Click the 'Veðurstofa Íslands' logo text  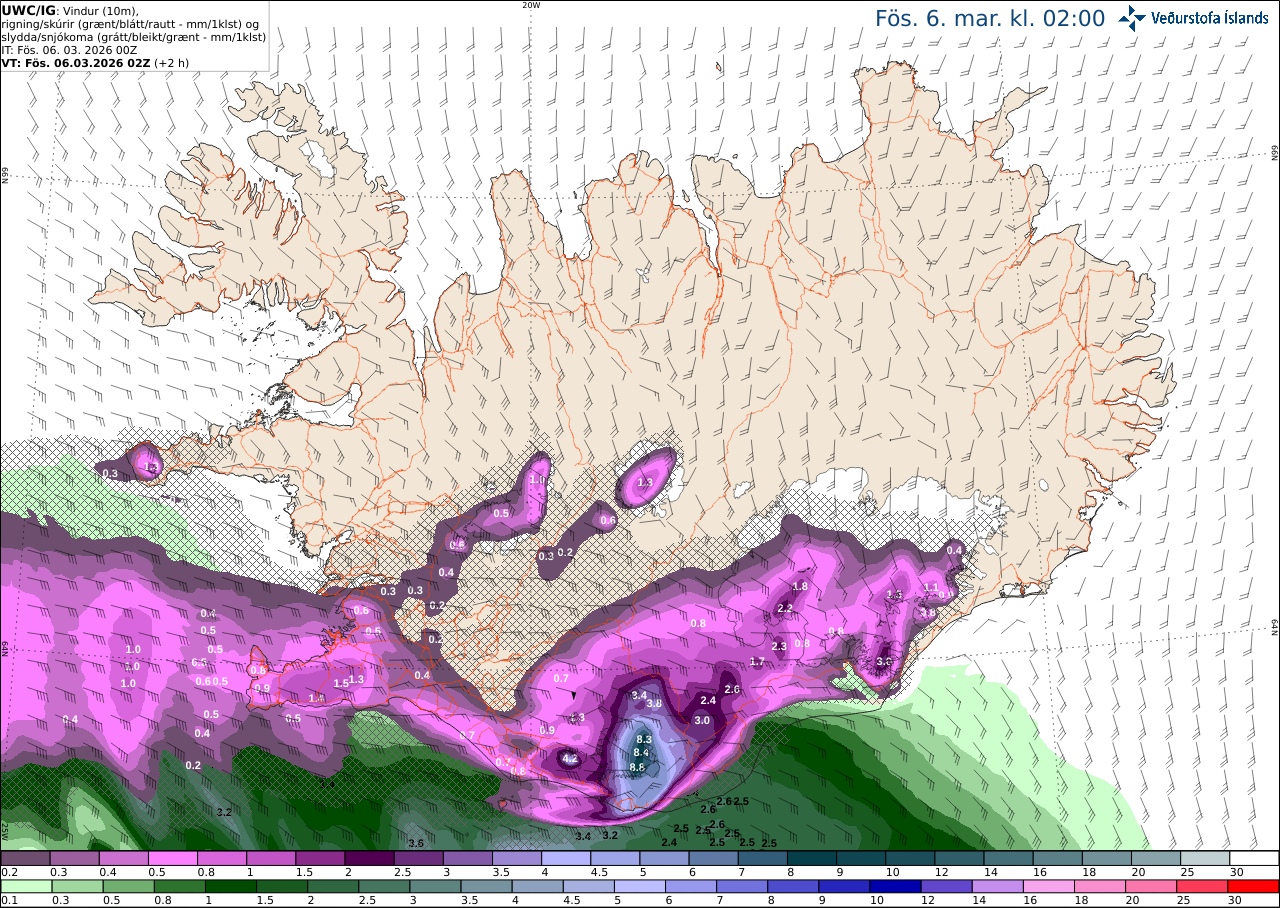click(x=1210, y=18)
